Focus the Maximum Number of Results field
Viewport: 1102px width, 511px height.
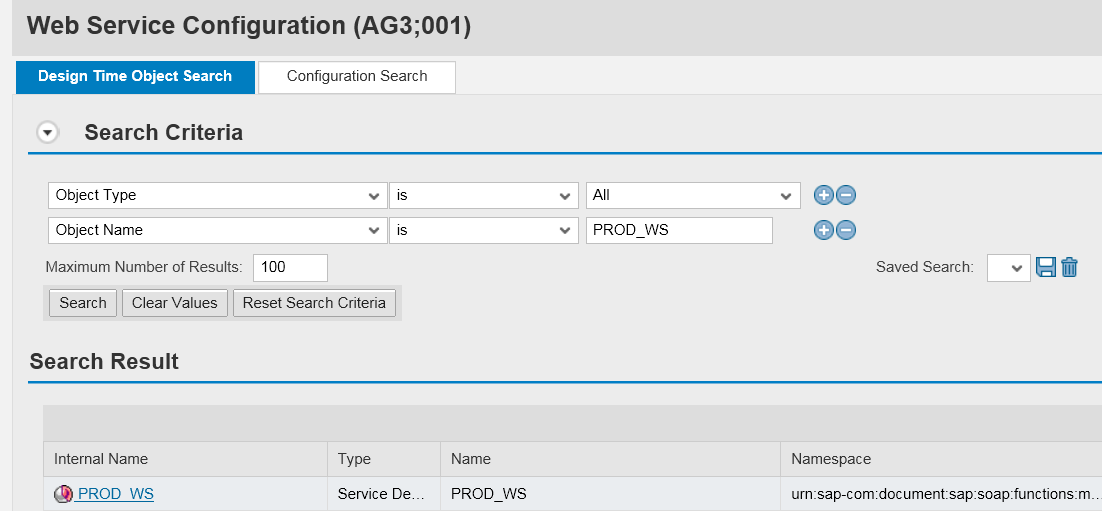pyautogui.click(x=290, y=267)
